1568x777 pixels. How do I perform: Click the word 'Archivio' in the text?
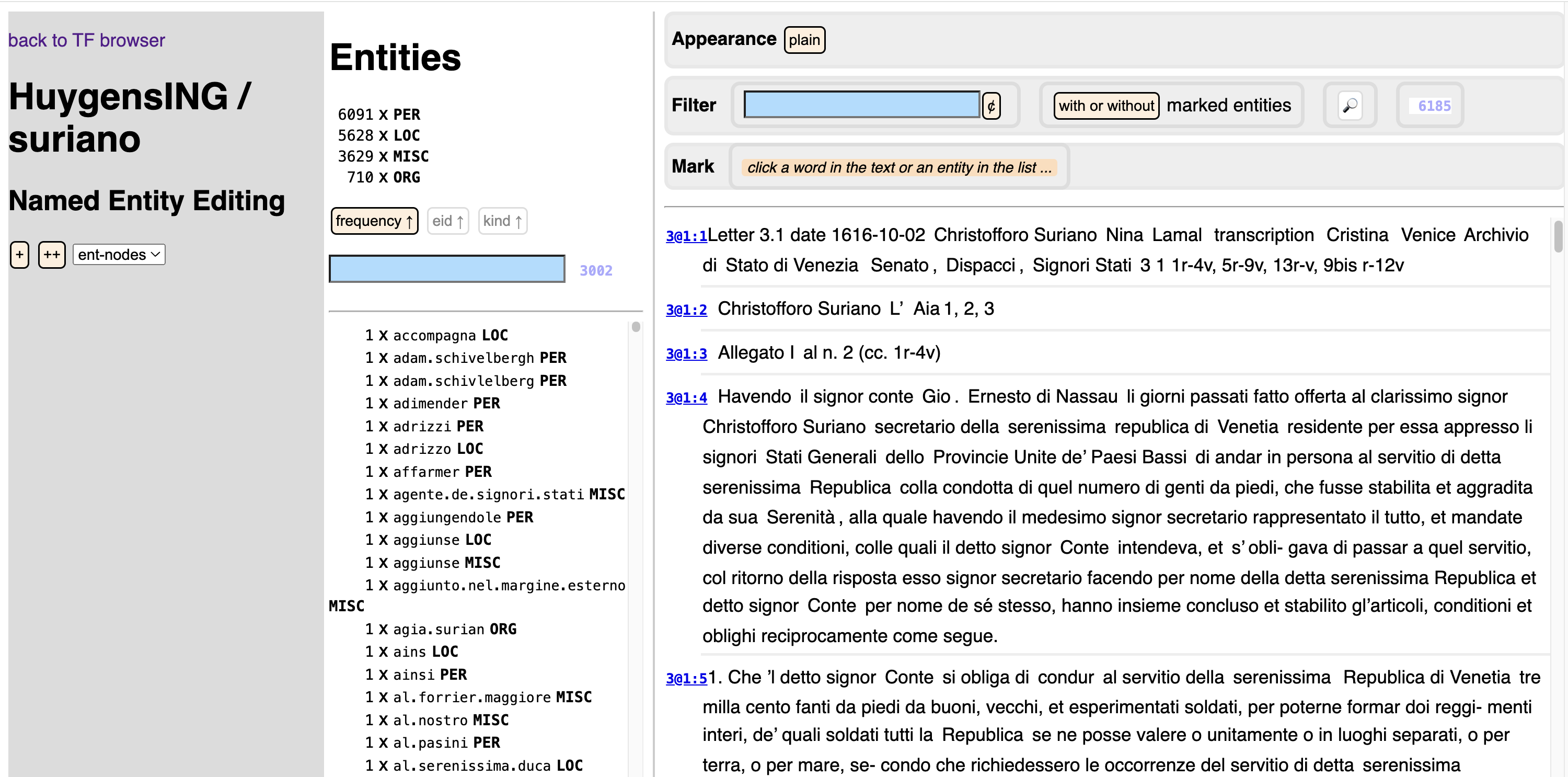tap(1496, 235)
